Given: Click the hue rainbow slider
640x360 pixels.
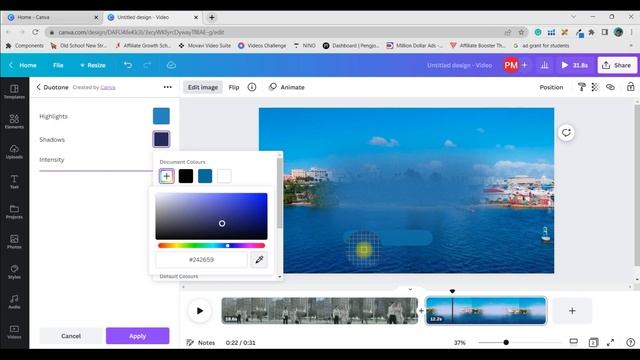Looking at the screenshot, I should 211,245.
